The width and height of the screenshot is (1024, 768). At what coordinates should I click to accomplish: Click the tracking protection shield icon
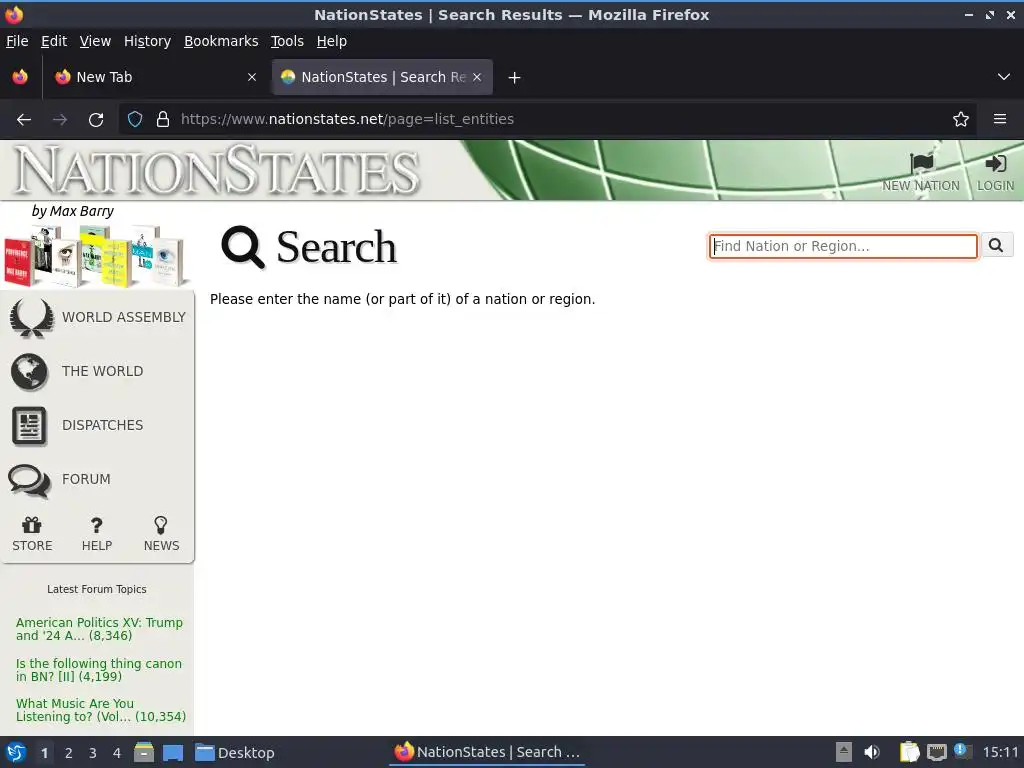click(x=135, y=120)
